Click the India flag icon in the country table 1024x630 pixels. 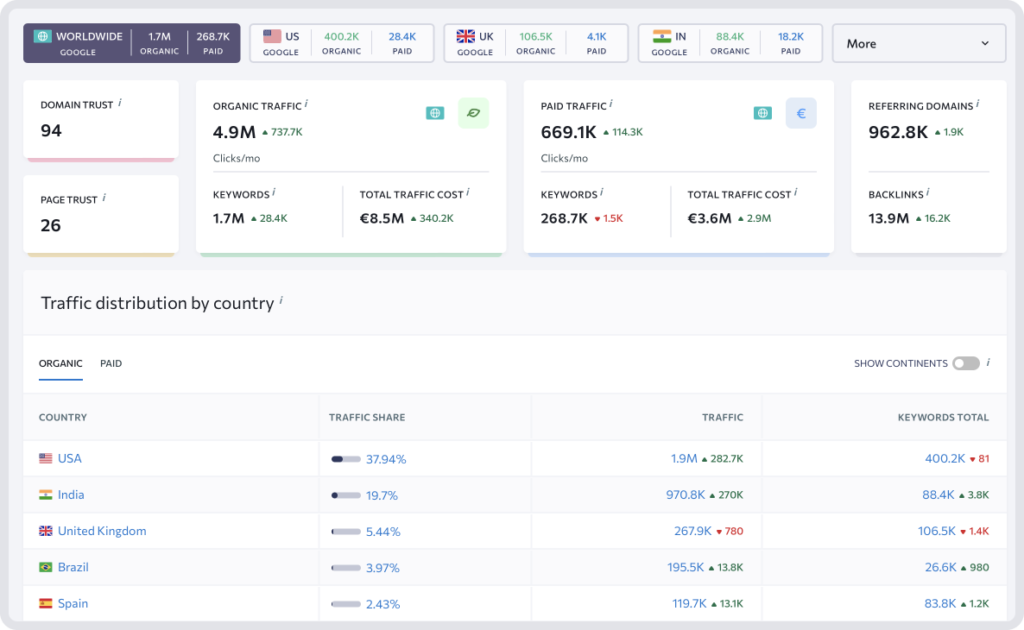point(44,494)
